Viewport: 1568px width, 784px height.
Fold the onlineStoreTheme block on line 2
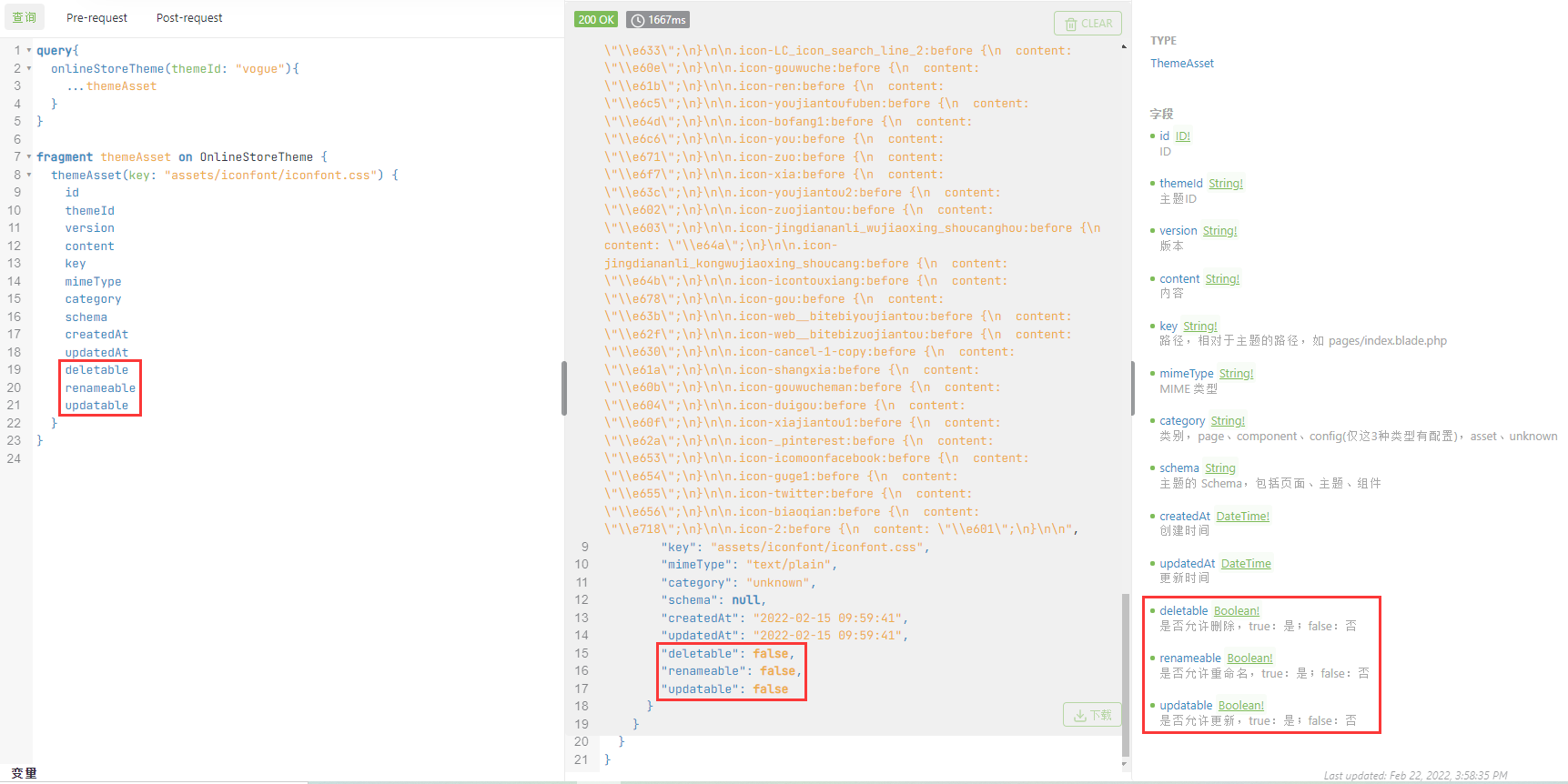(x=28, y=69)
